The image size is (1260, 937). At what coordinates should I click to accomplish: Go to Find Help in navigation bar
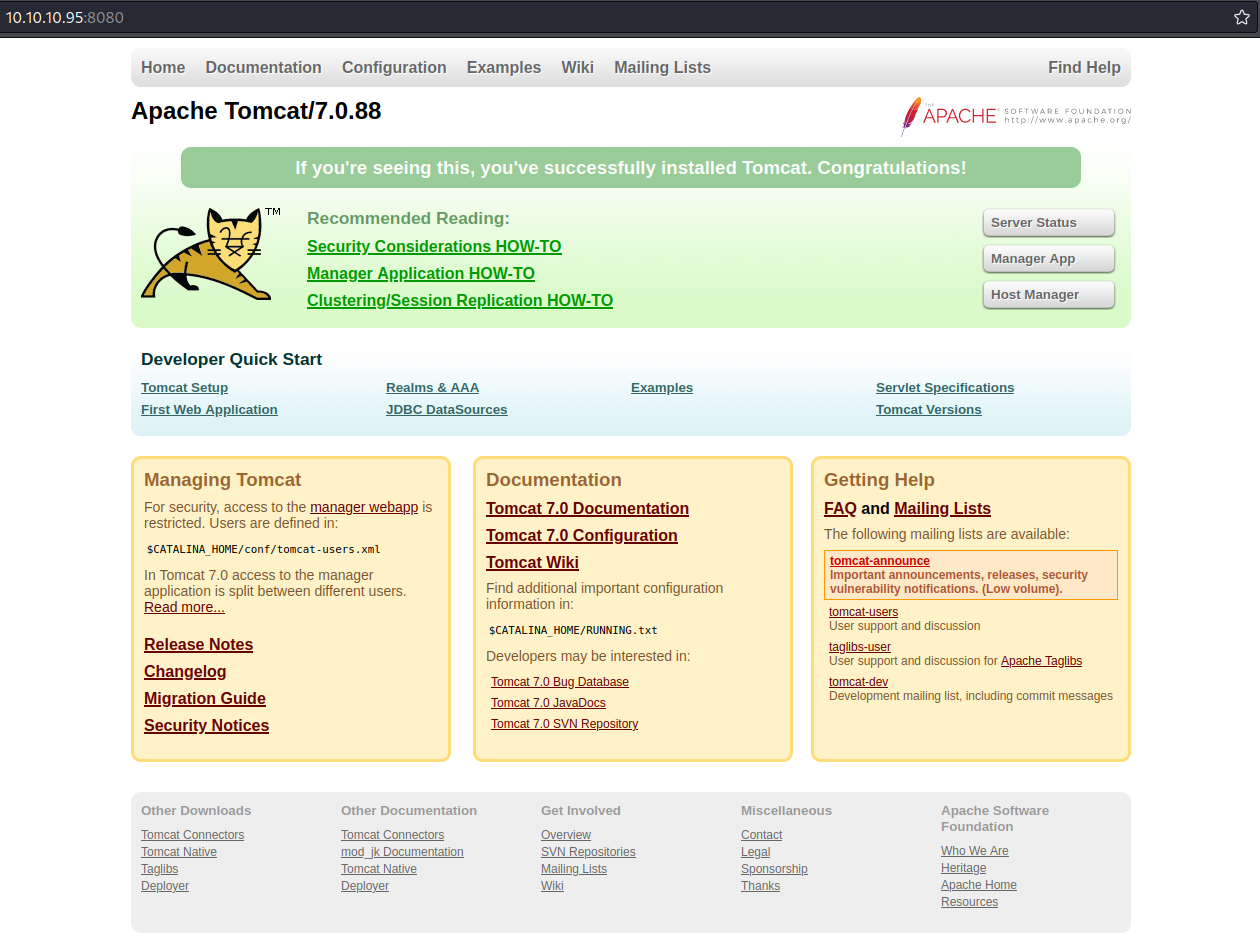[x=1083, y=68]
